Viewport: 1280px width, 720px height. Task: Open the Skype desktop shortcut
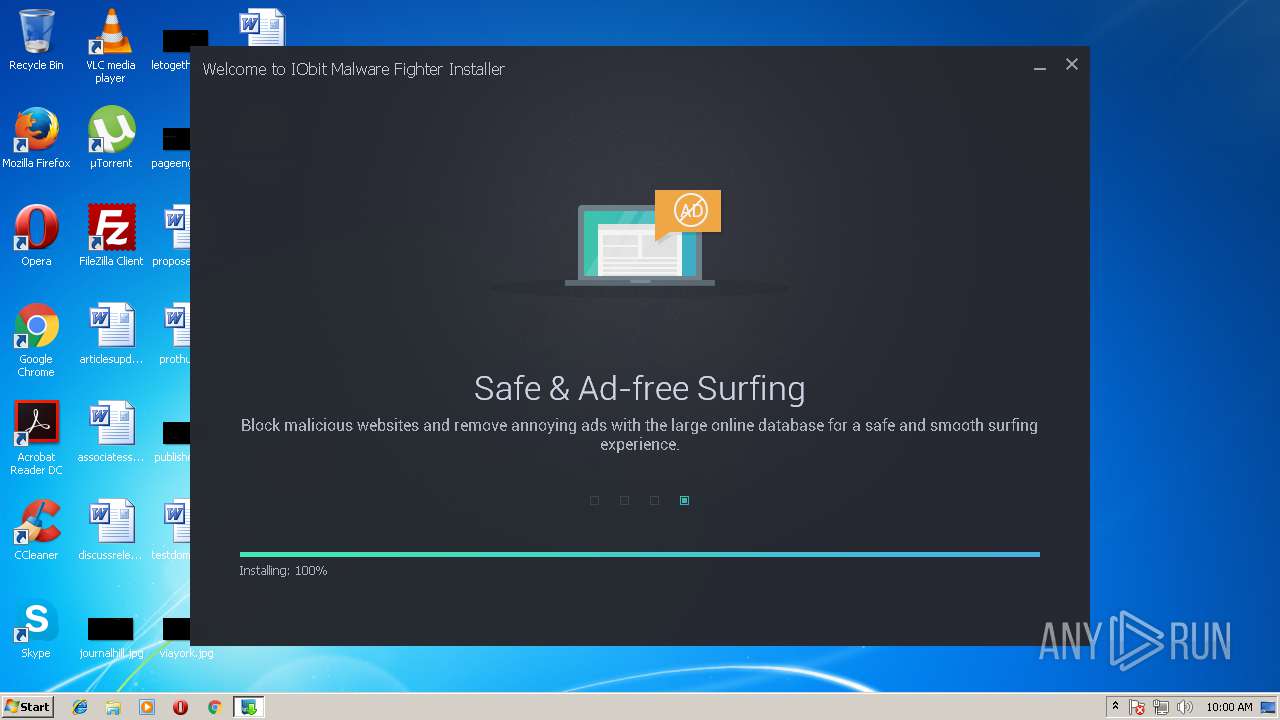tap(36, 627)
